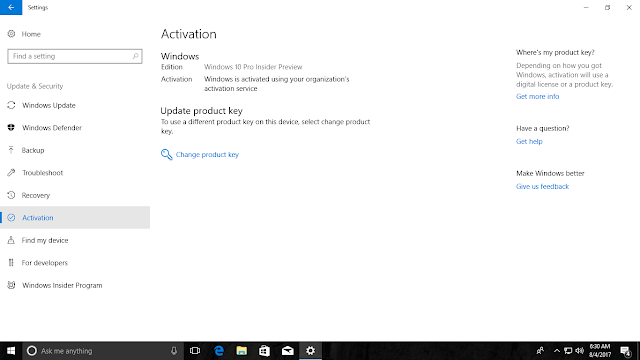Click the magnifier icon in the settings search
Image resolution: width=640 pixels, height=360 pixels.
(x=135, y=56)
